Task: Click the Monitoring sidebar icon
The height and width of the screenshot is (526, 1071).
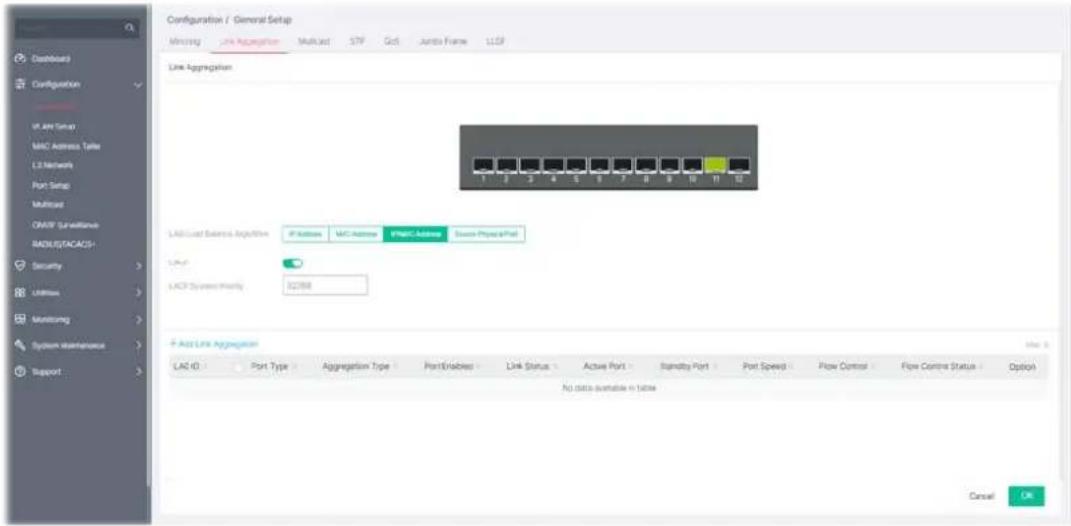Action: click(x=20, y=318)
